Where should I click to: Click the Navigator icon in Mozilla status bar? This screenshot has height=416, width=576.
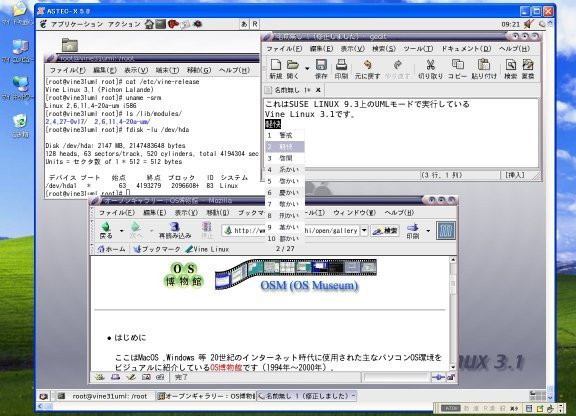(100, 377)
